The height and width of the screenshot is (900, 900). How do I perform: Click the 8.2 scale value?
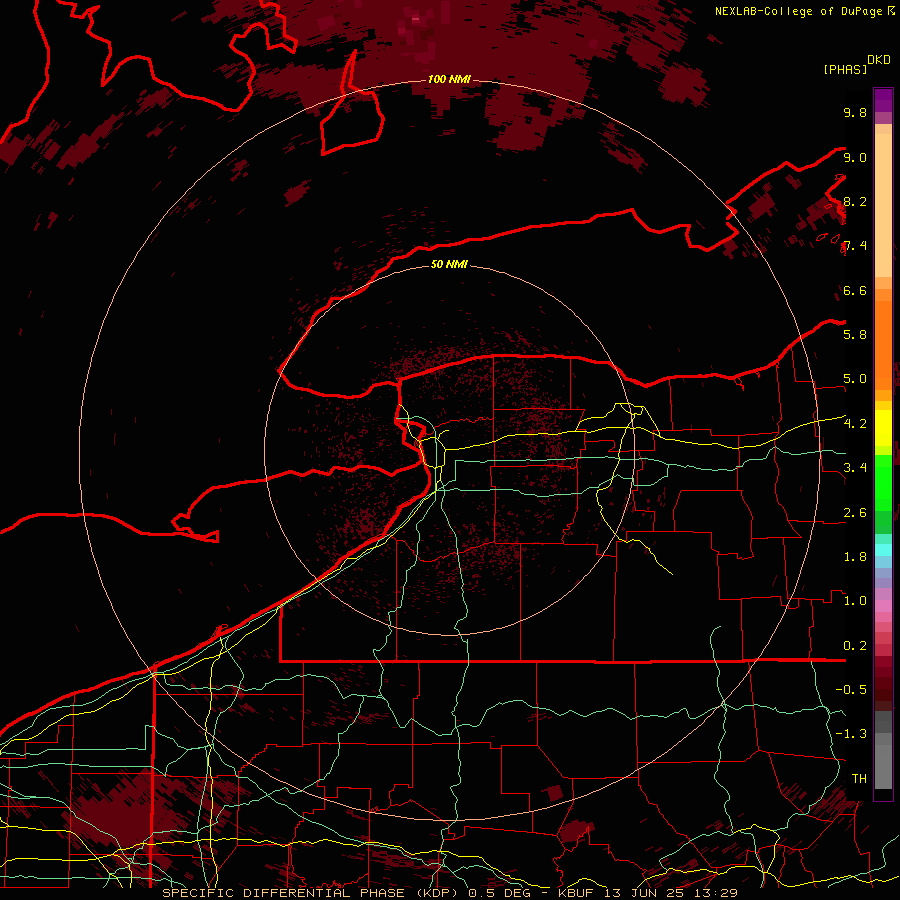(x=855, y=201)
